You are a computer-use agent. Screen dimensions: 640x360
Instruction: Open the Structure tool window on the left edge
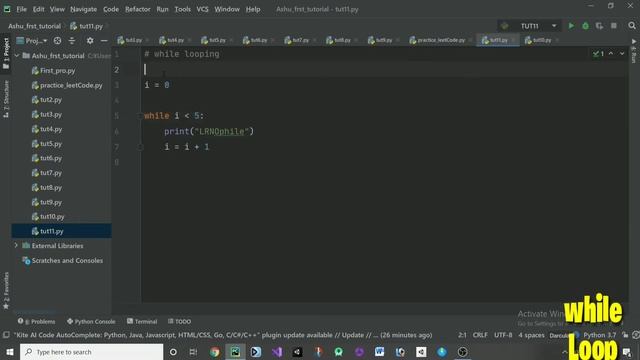(x=6, y=99)
